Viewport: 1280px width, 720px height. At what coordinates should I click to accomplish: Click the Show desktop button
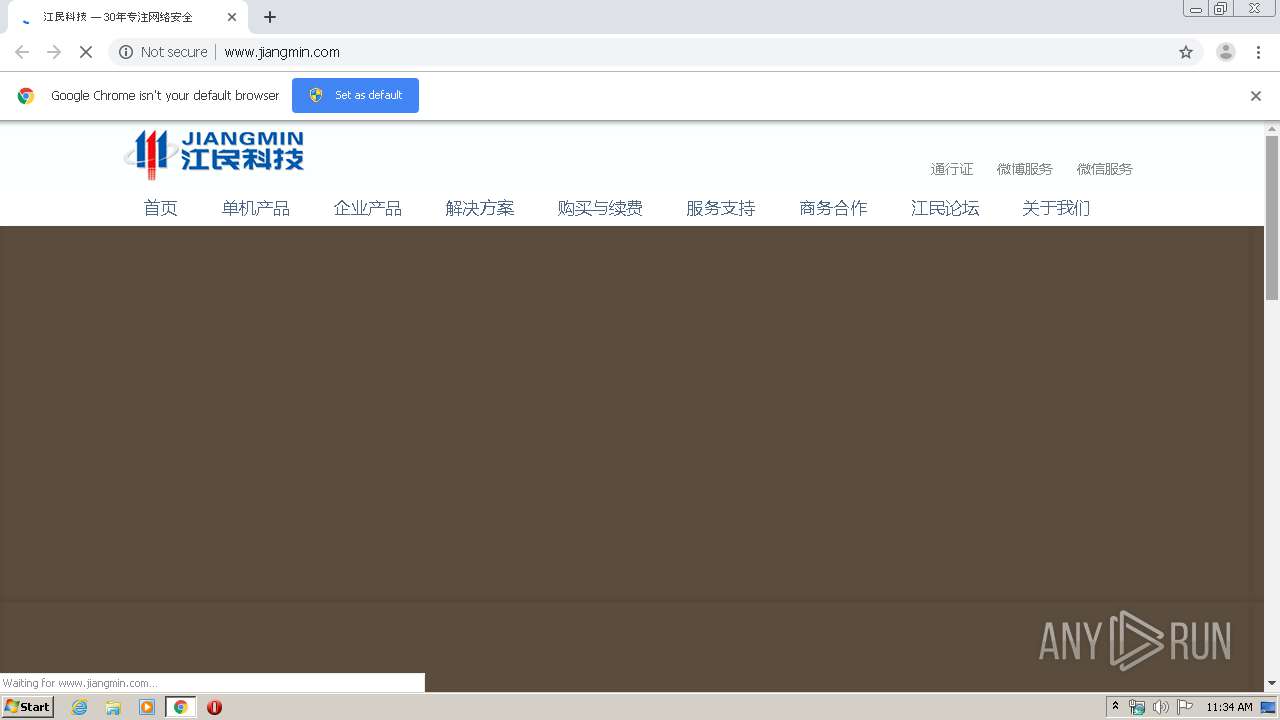pos(1269,707)
